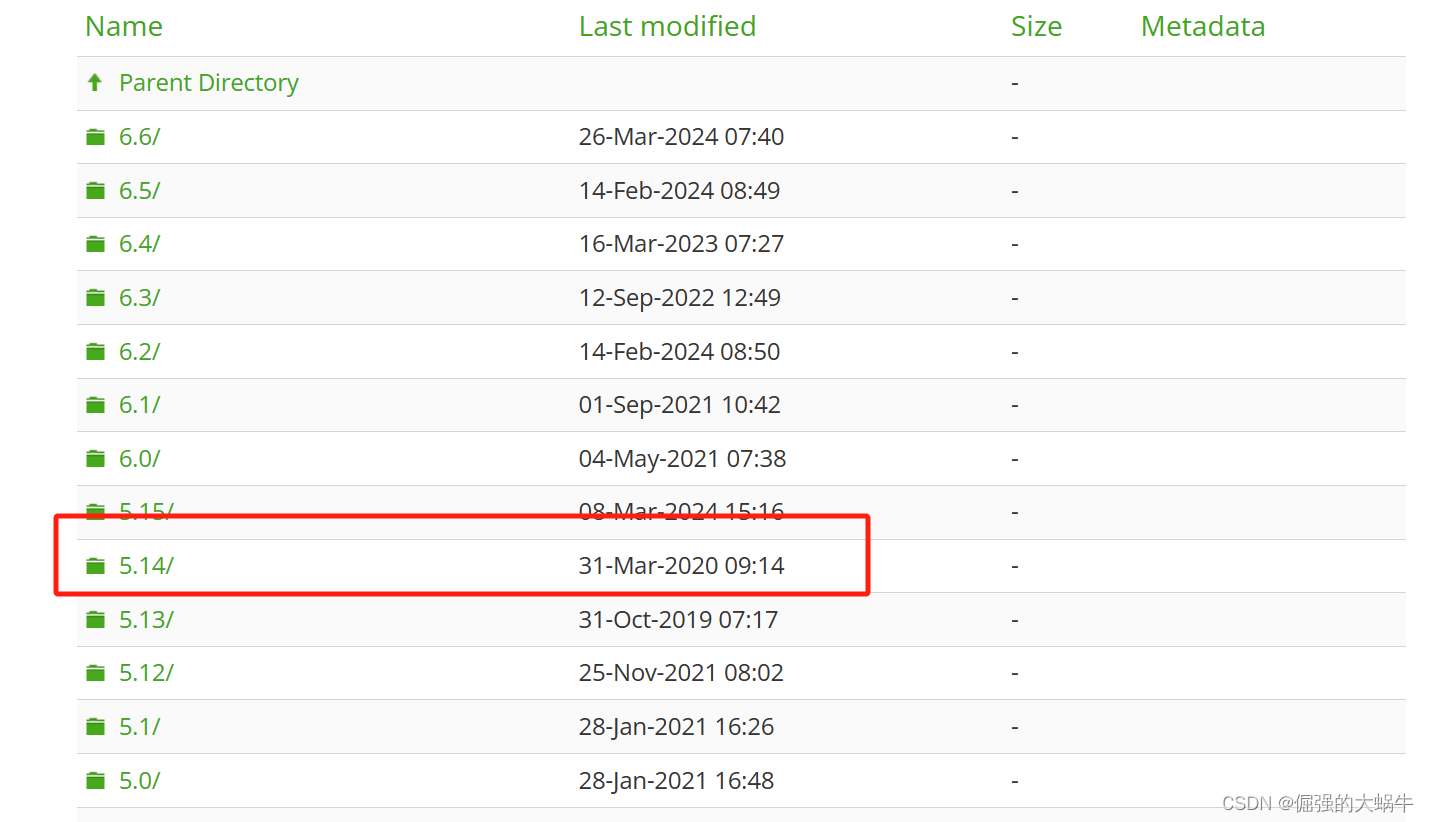The height and width of the screenshot is (822, 1429).
Task: Click the Parent Directory up-arrow icon
Action: (95, 83)
